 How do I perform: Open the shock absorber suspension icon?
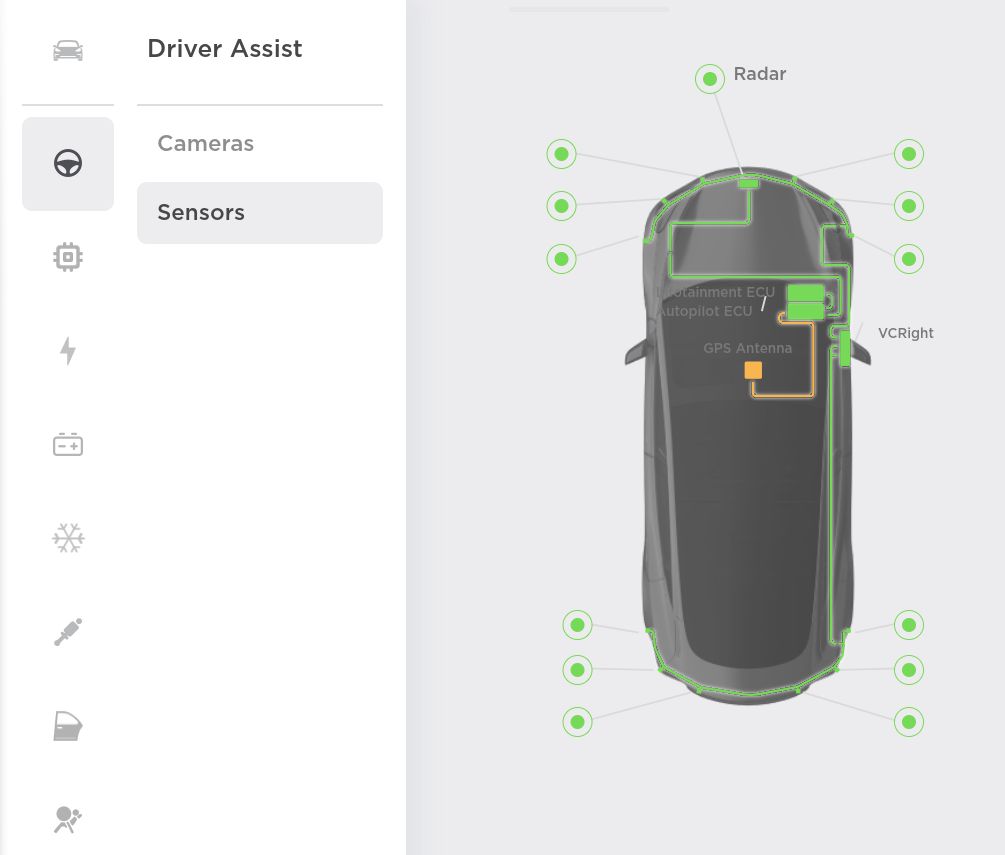coord(68,632)
